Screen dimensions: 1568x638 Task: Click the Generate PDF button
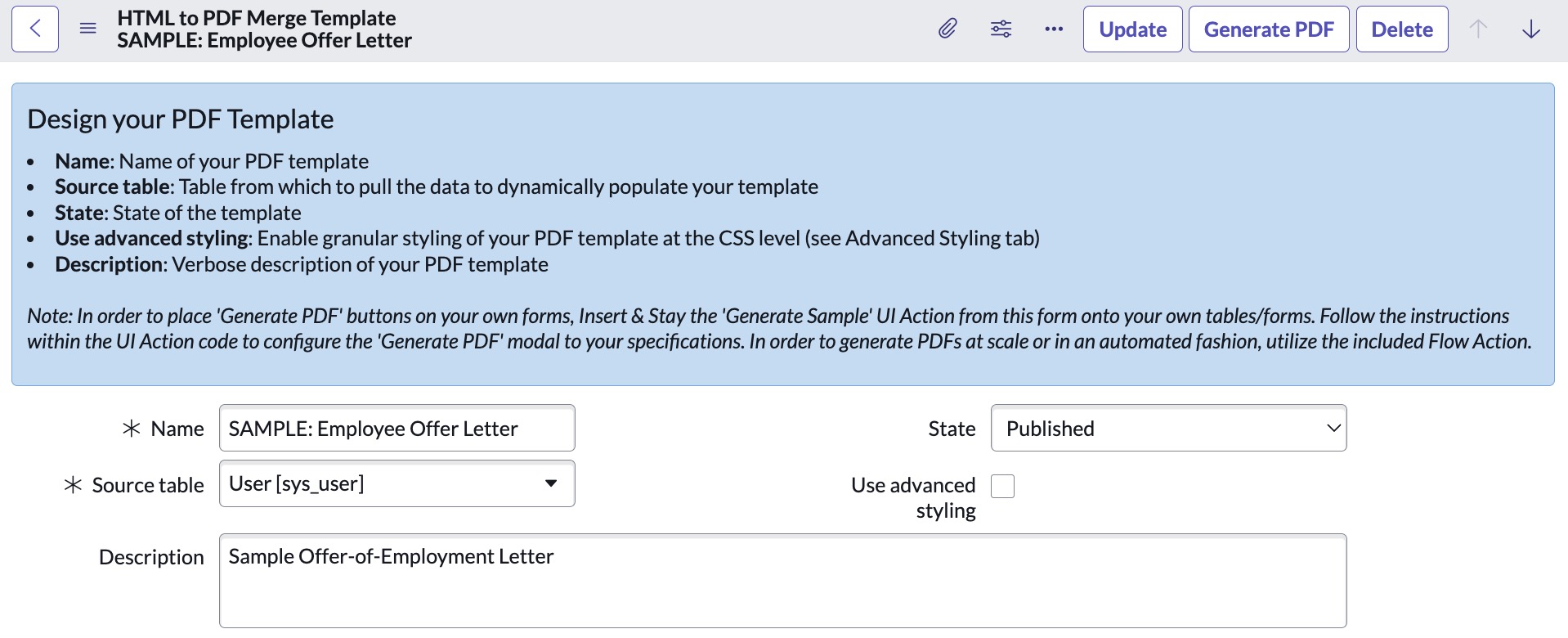1269,29
